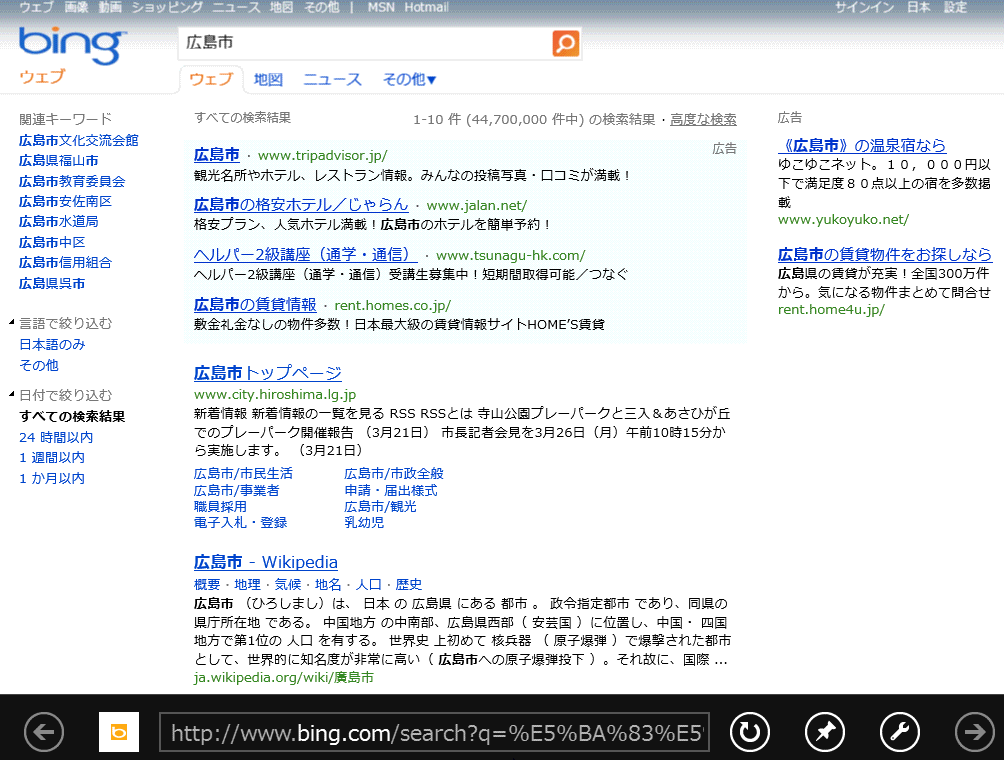Open the 高度な検索 link

tap(703, 119)
